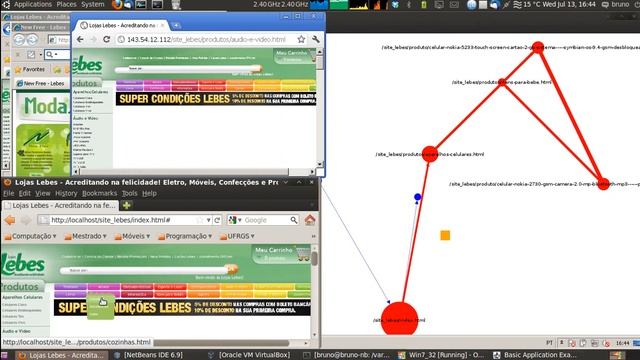
Task: Open the System menu in top panel
Action: tap(93, 4)
